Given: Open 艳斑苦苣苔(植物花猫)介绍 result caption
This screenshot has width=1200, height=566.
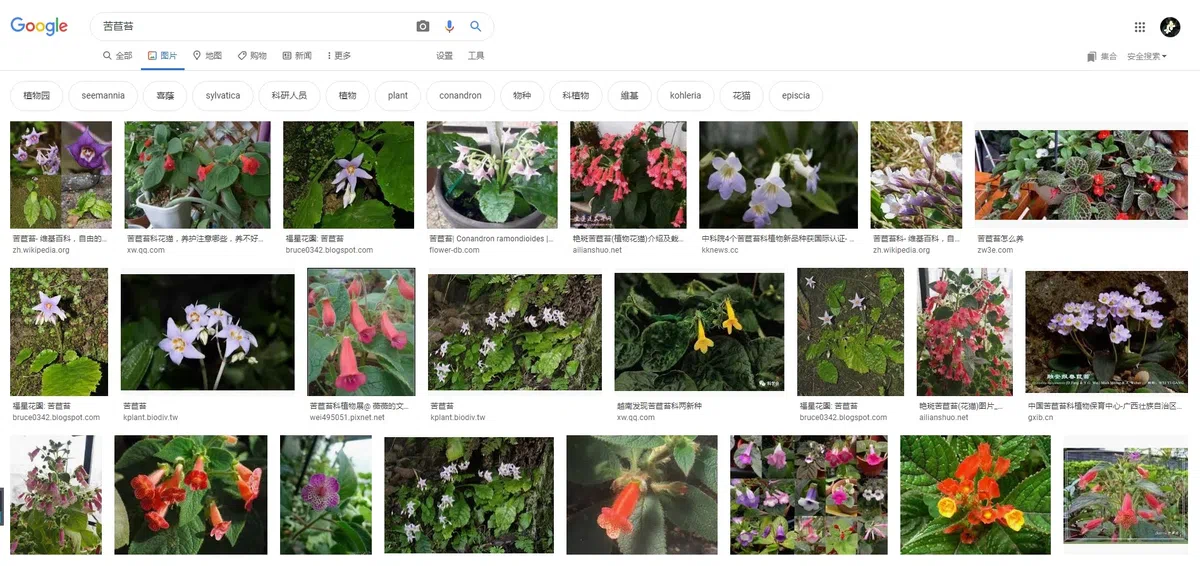Looking at the screenshot, I should point(627,239).
